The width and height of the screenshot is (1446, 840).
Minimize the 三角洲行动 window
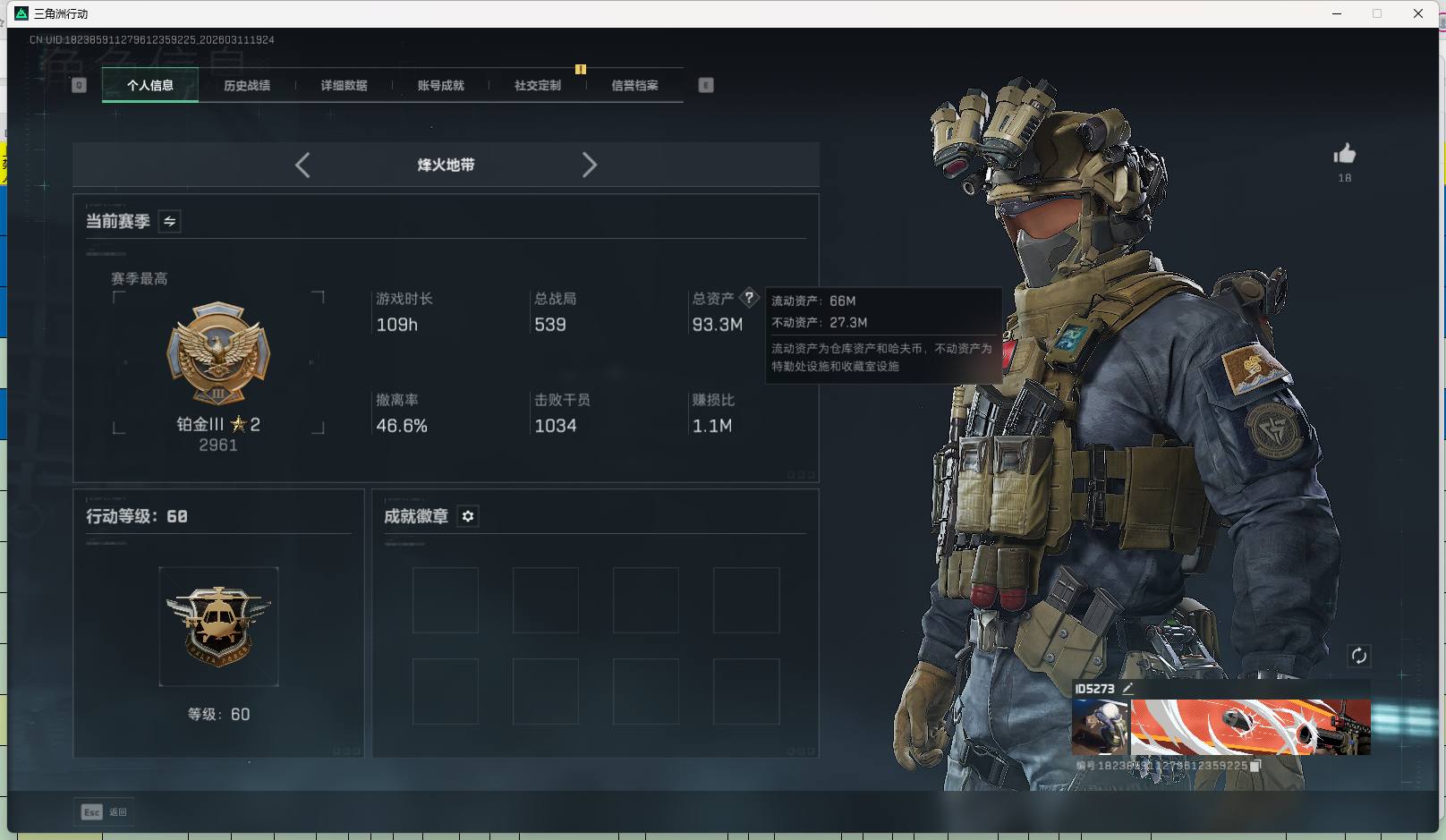1337,13
